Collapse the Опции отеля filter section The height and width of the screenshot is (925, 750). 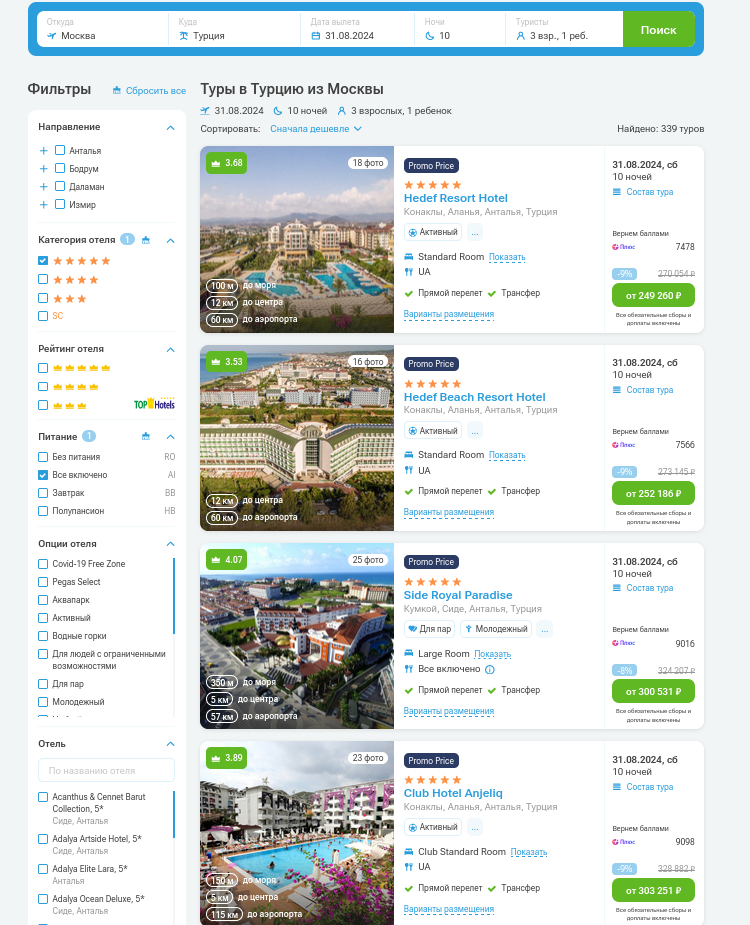tap(171, 544)
